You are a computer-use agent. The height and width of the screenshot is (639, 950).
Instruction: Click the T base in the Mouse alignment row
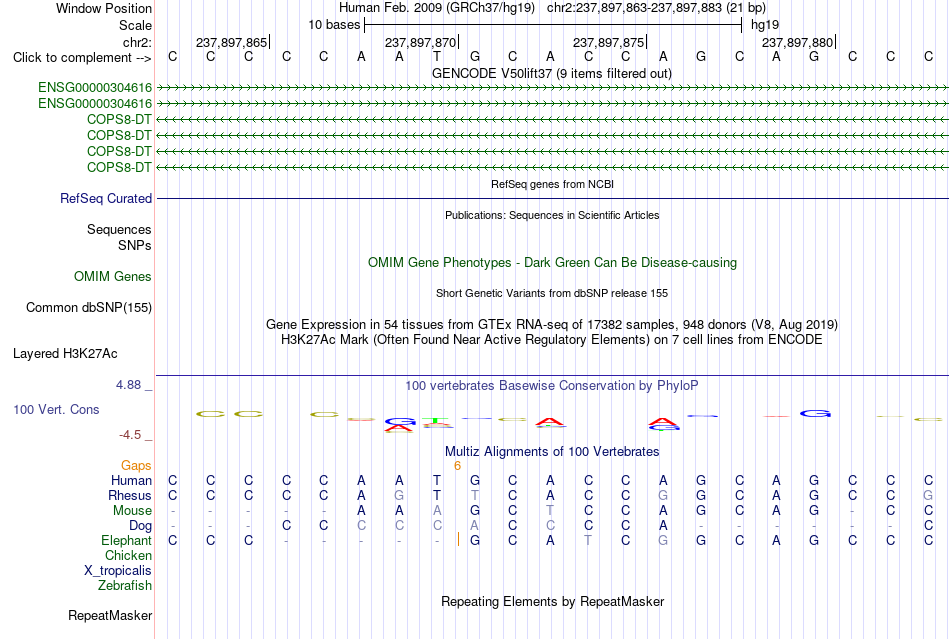click(550, 511)
